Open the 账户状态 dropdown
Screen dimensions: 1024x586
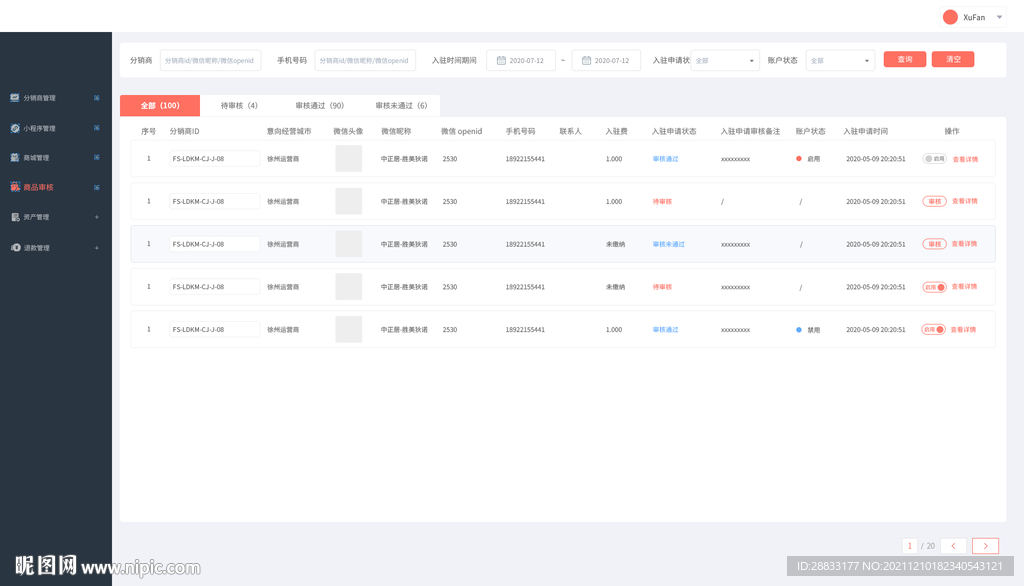pyautogui.click(x=840, y=61)
